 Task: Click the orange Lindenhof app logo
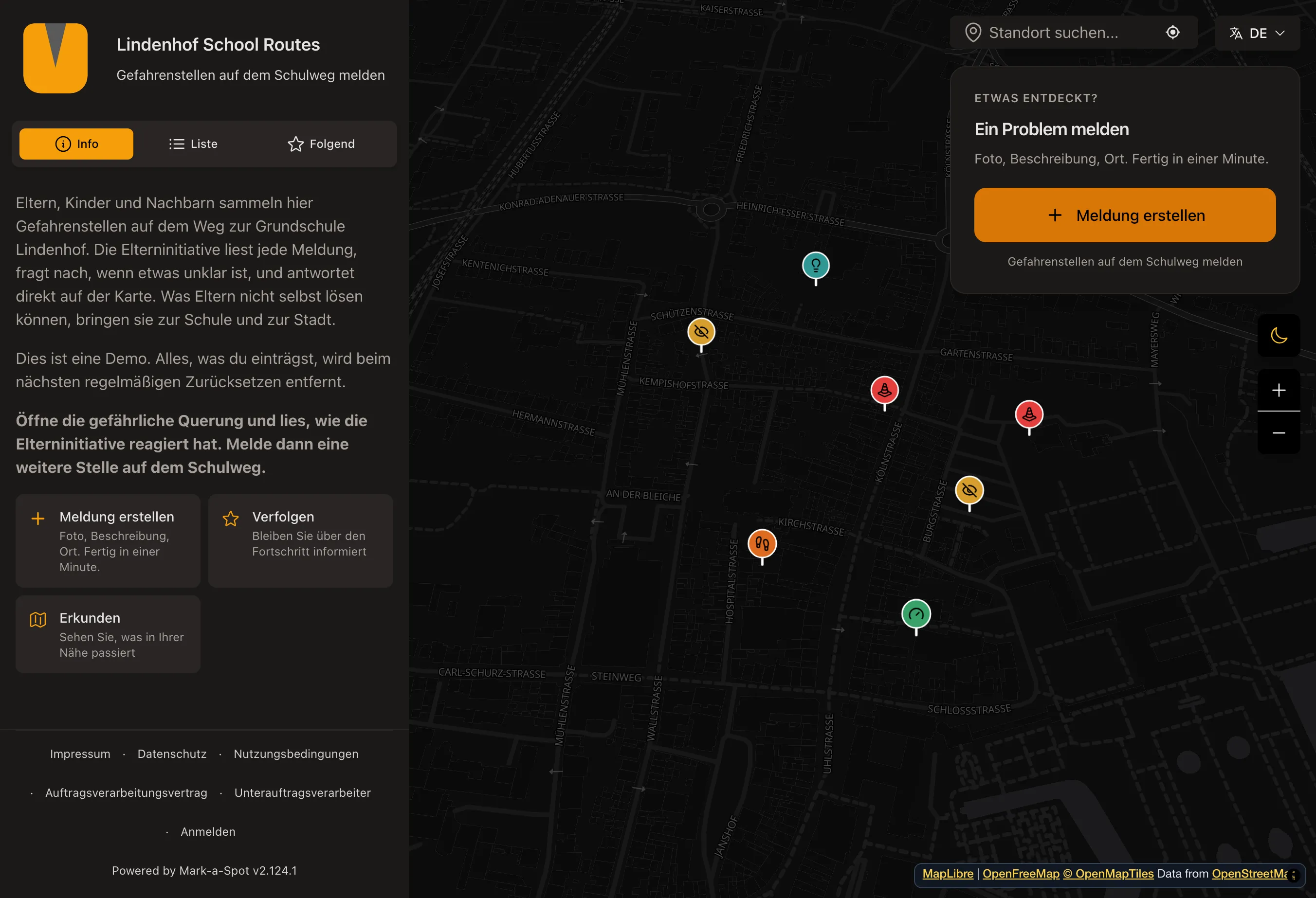click(55, 58)
